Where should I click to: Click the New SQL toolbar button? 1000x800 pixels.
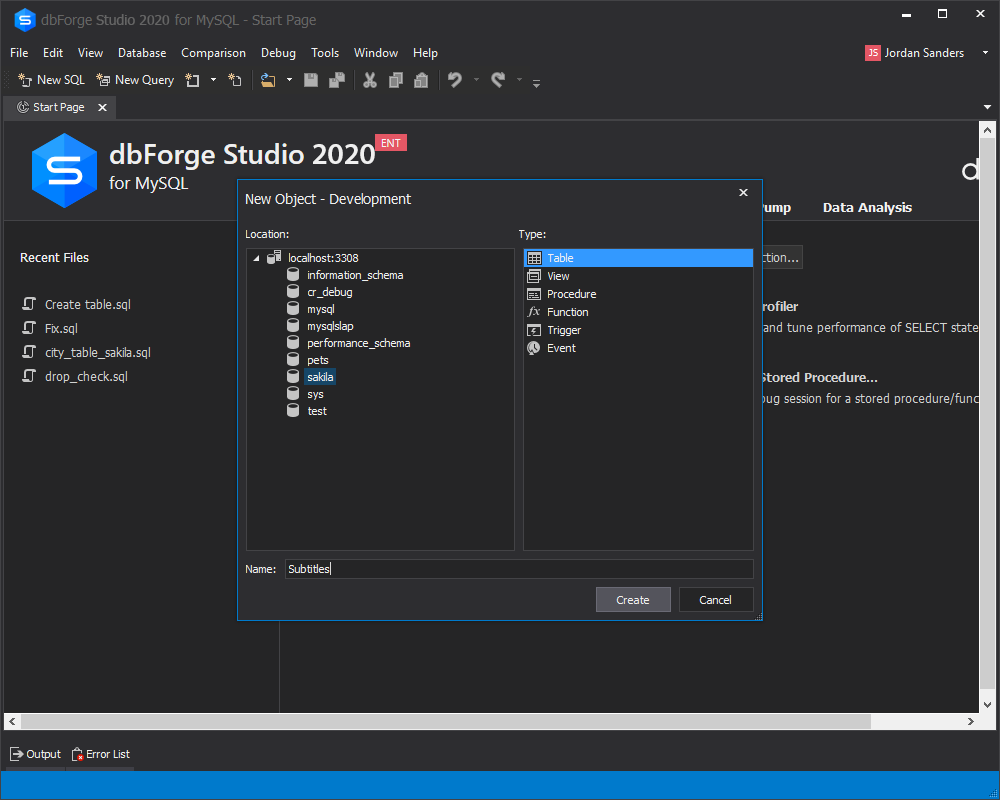[x=51, y=80]
